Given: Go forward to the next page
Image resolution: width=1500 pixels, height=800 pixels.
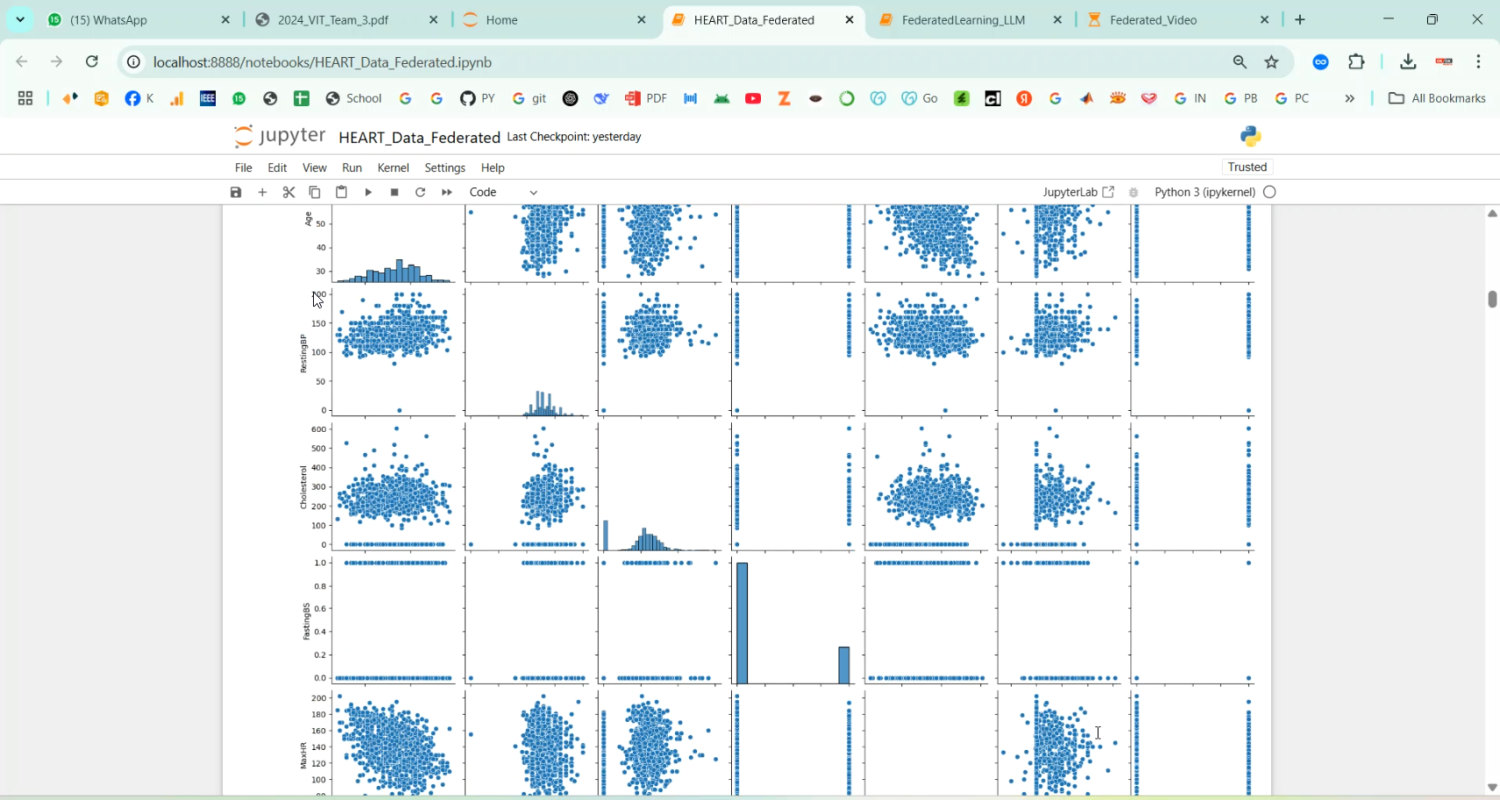Looking at the screenshot, I should point(57,62).
